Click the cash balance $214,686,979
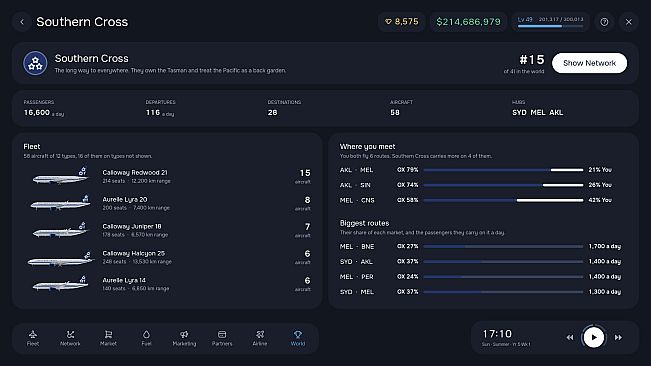 pos(468,22)
